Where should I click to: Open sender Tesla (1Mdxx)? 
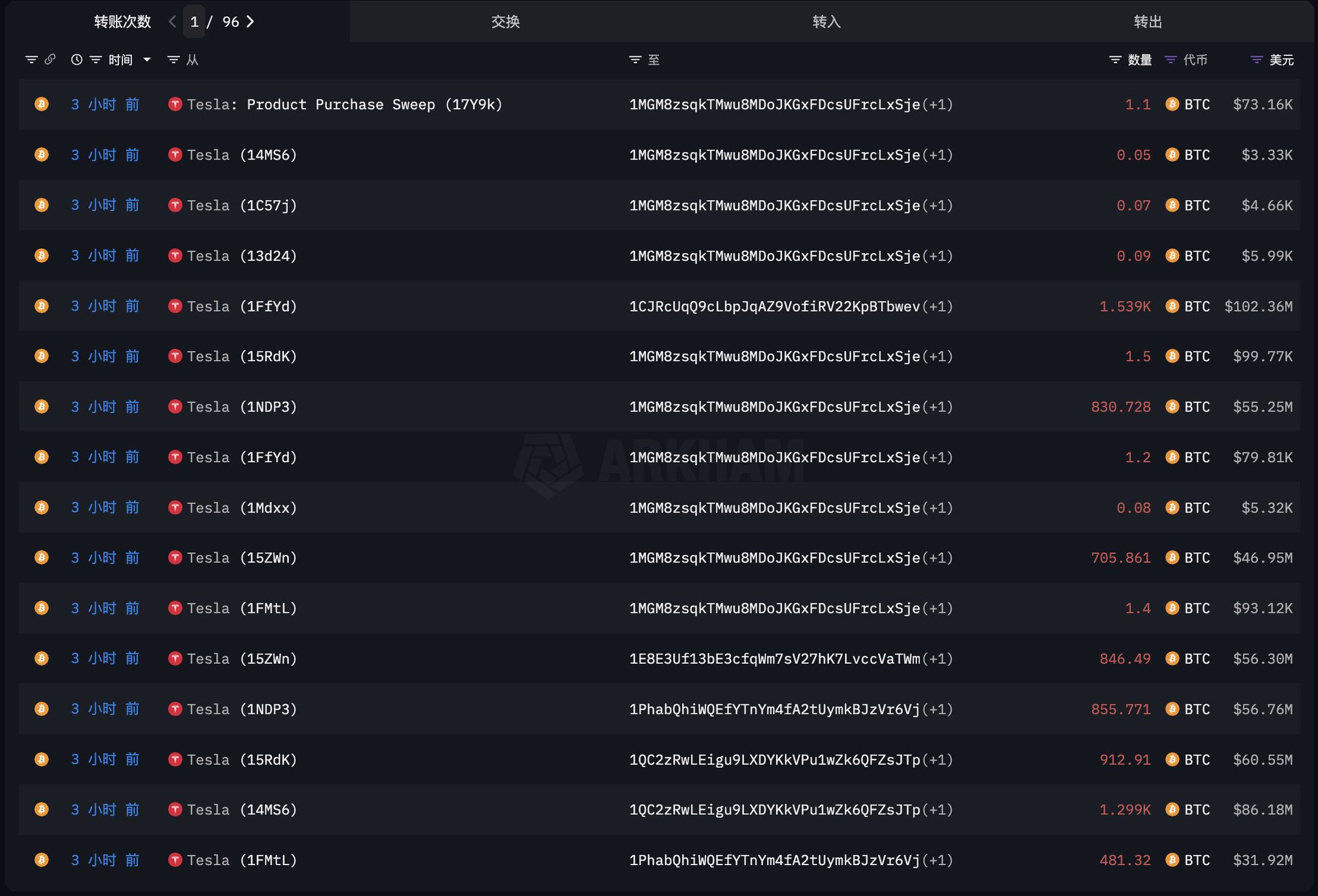[x=242, y=508]
